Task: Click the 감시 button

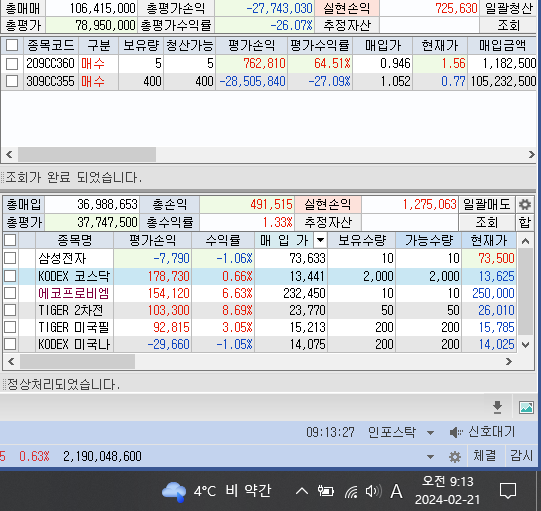Action: (x=522, y=456)
